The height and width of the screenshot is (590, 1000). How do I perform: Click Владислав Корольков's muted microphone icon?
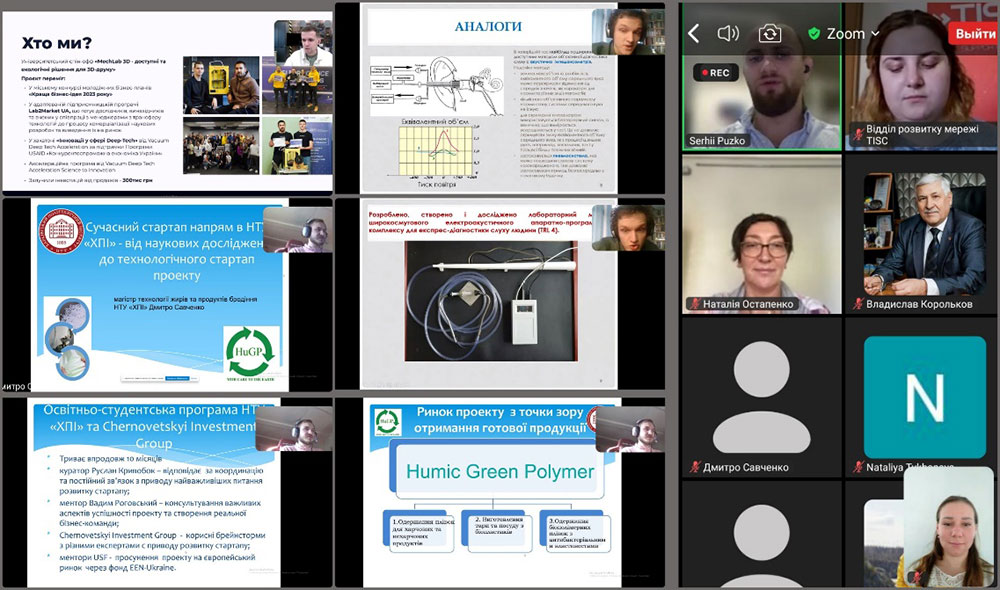point(857,302)
